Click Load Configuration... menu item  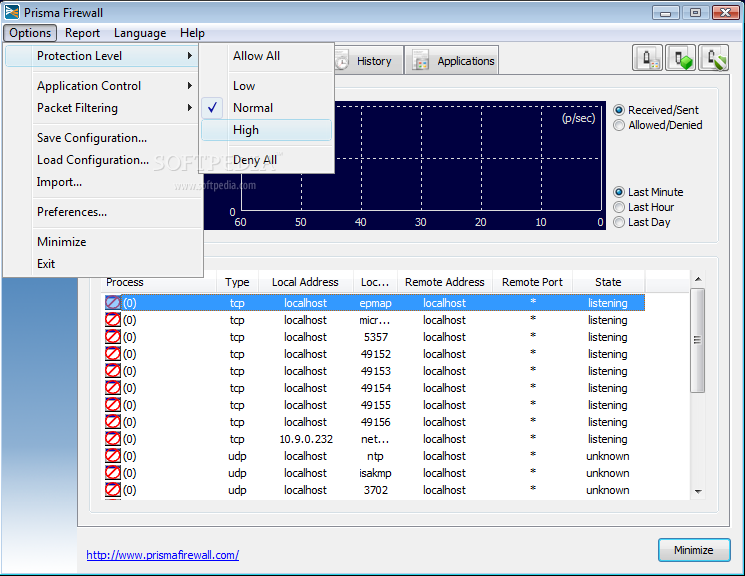pos(102,160)
